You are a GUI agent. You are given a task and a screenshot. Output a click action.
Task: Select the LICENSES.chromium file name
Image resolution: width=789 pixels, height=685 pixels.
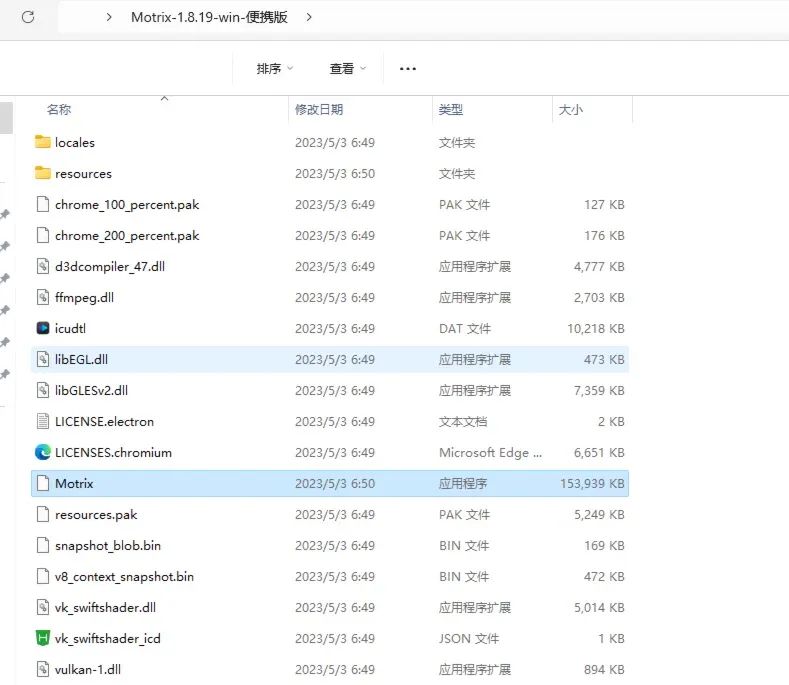[113, 452]
